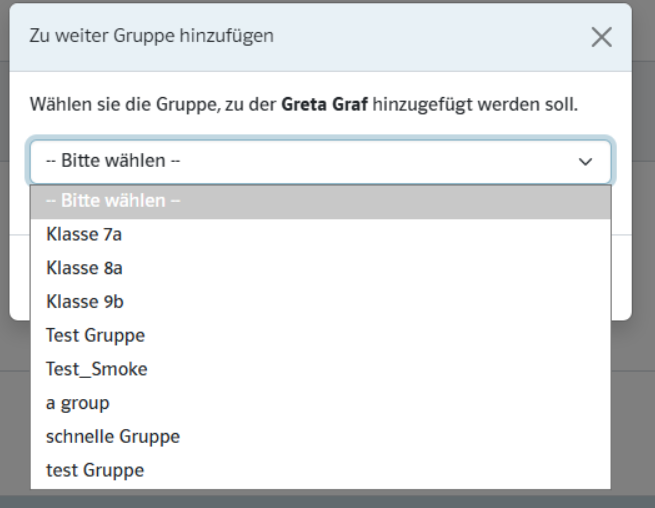Select the Test_Smoke group
655x508 pixels.
96,369
